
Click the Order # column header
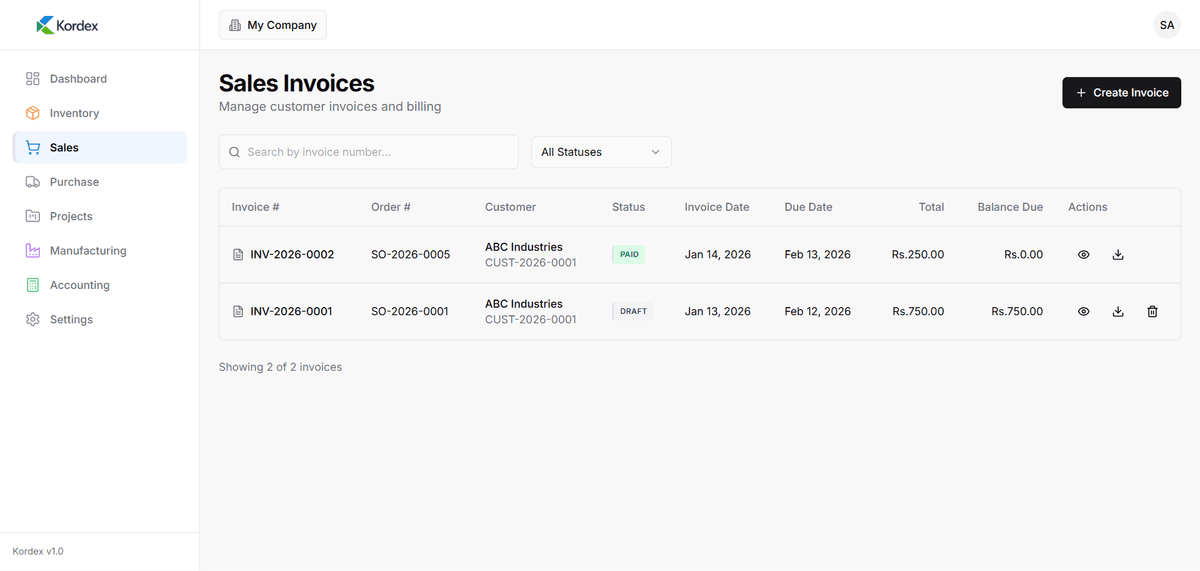click(391, 207)
